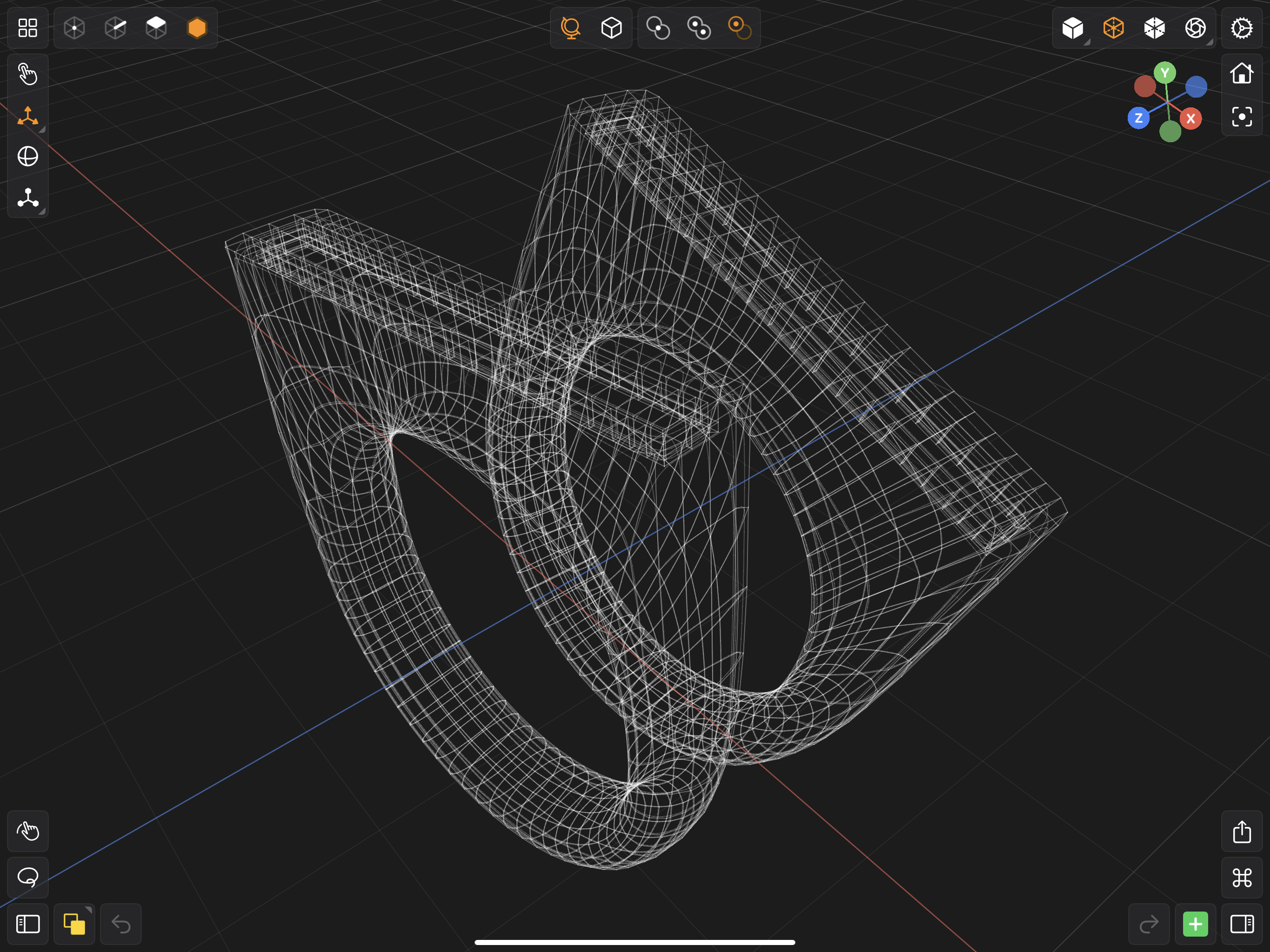Image resolution: width=1270 pixels, height=952 pixels.
Task: Snap view to dark red negative X axis
Action: coord(1145,86)
